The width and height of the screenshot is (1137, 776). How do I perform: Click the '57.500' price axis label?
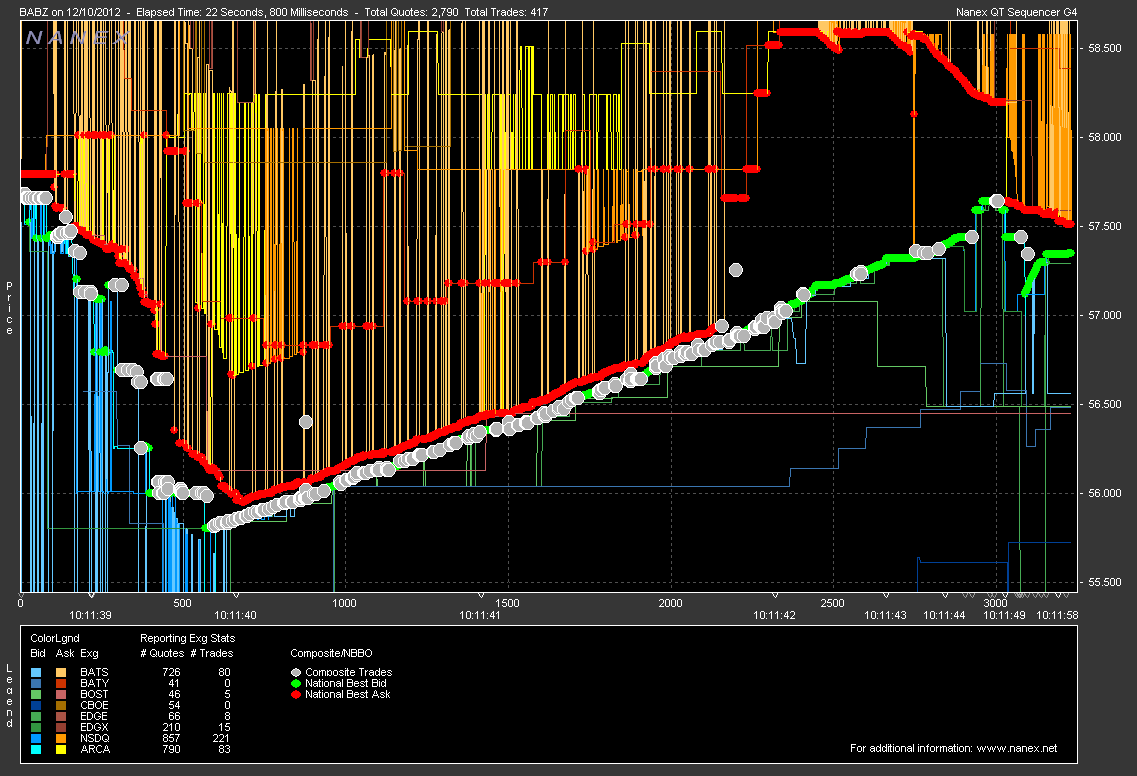tap(1104, 226)
